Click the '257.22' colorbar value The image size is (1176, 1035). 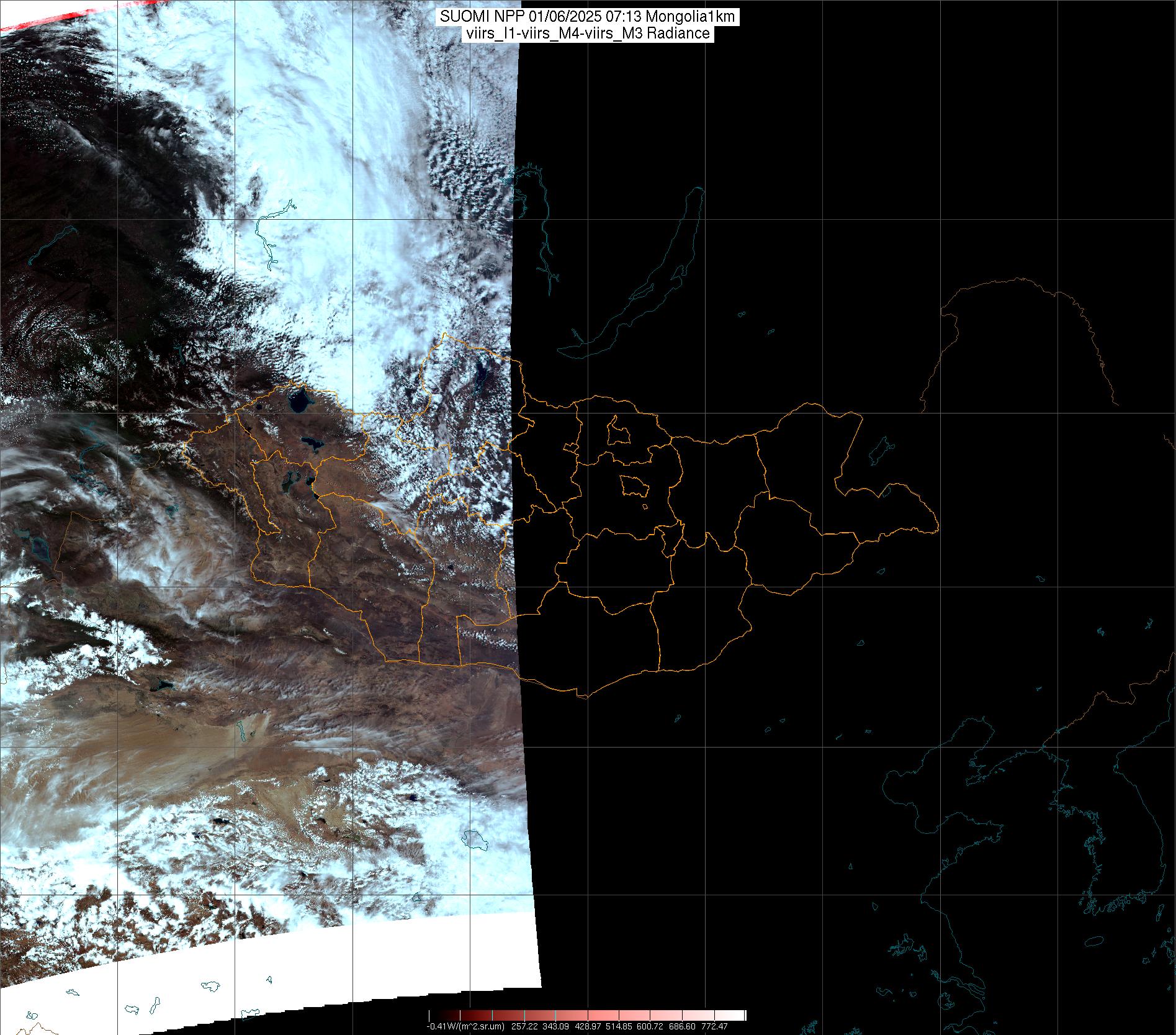524,1026
